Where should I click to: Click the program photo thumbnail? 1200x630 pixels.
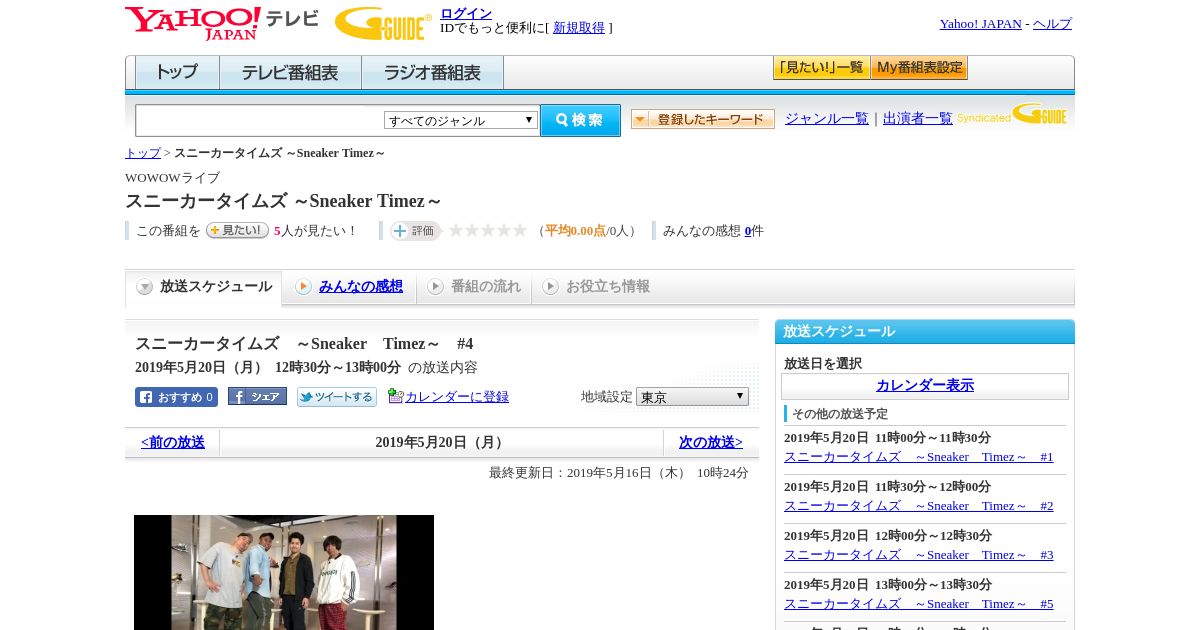[x=284, y=572]
